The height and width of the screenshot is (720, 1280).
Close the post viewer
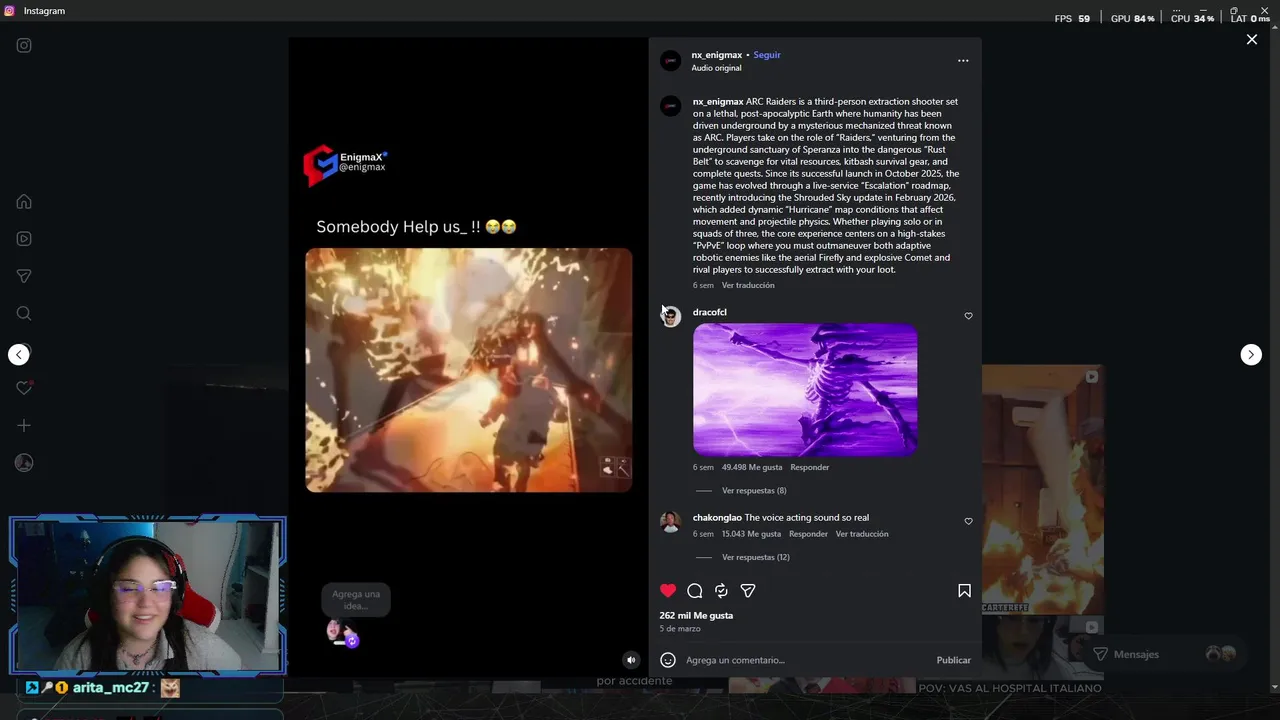point(1251,39)
